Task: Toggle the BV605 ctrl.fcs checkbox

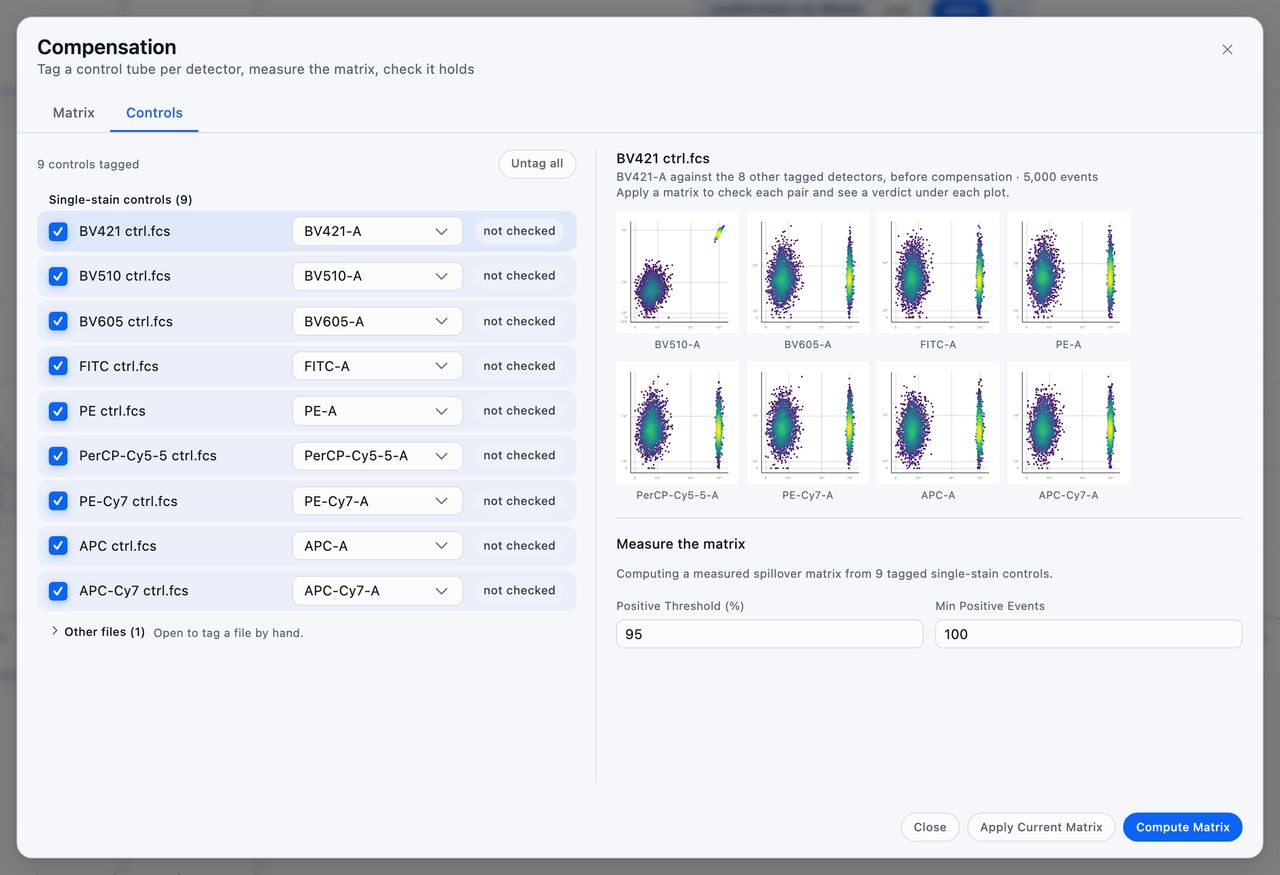Action: (x=58, y=321)
